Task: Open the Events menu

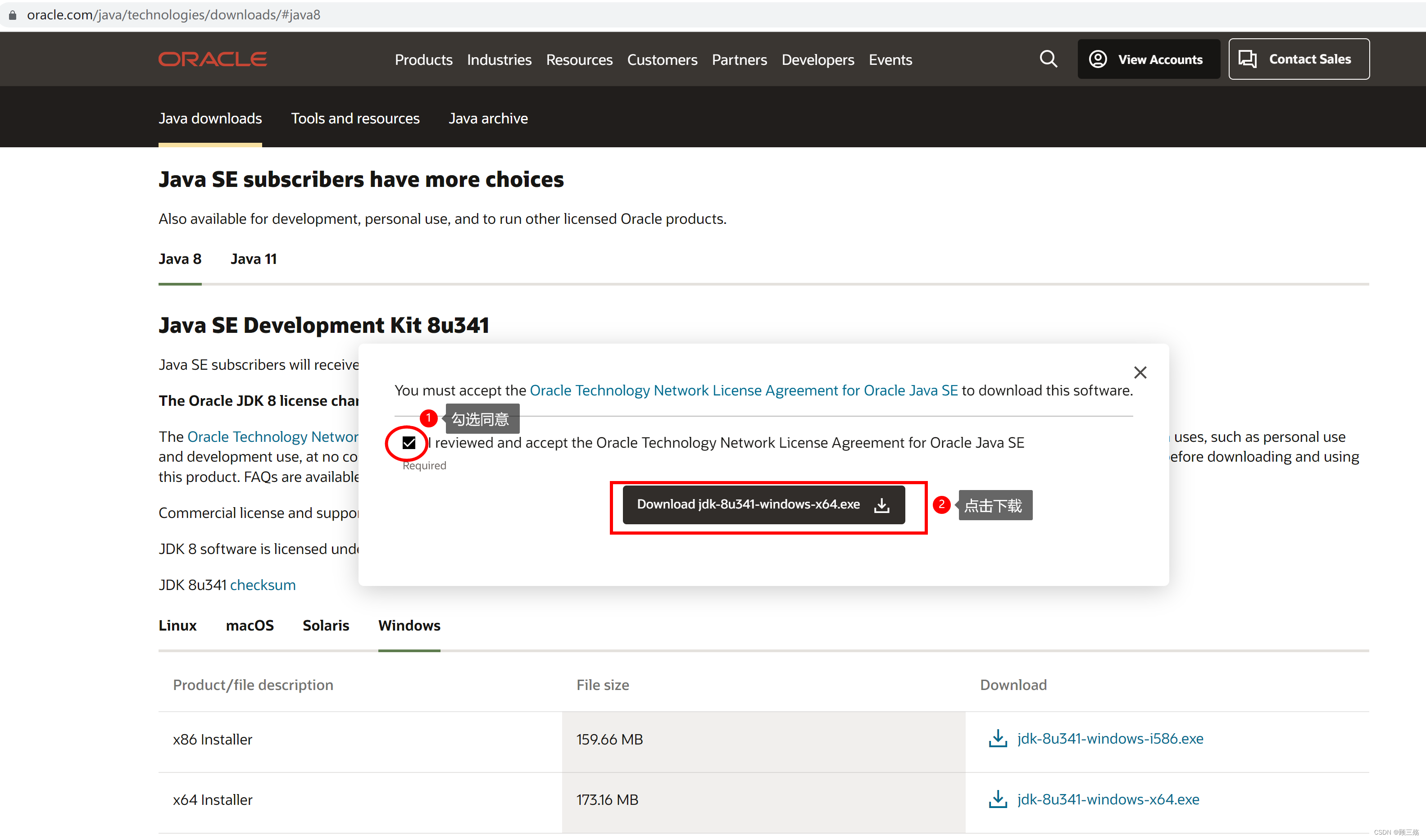Action: click(890, 60)
